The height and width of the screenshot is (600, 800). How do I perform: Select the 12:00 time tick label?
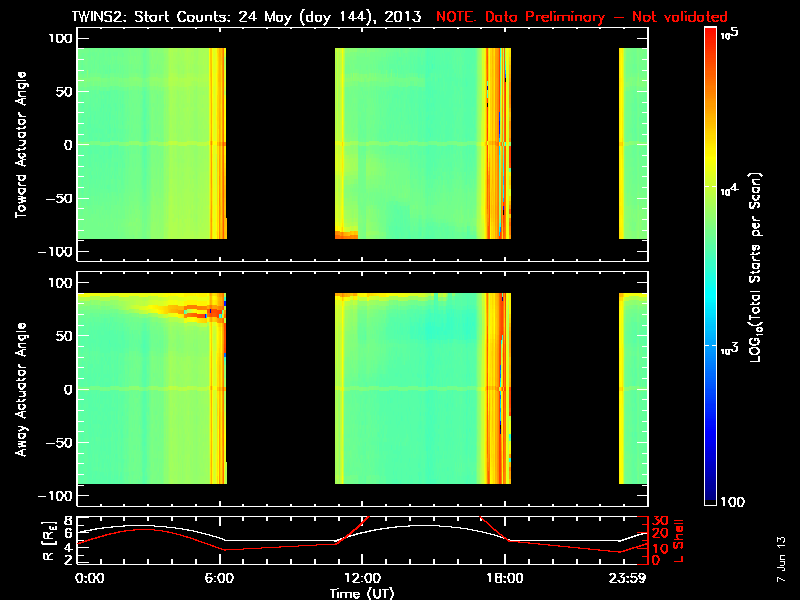click(361, 579)
